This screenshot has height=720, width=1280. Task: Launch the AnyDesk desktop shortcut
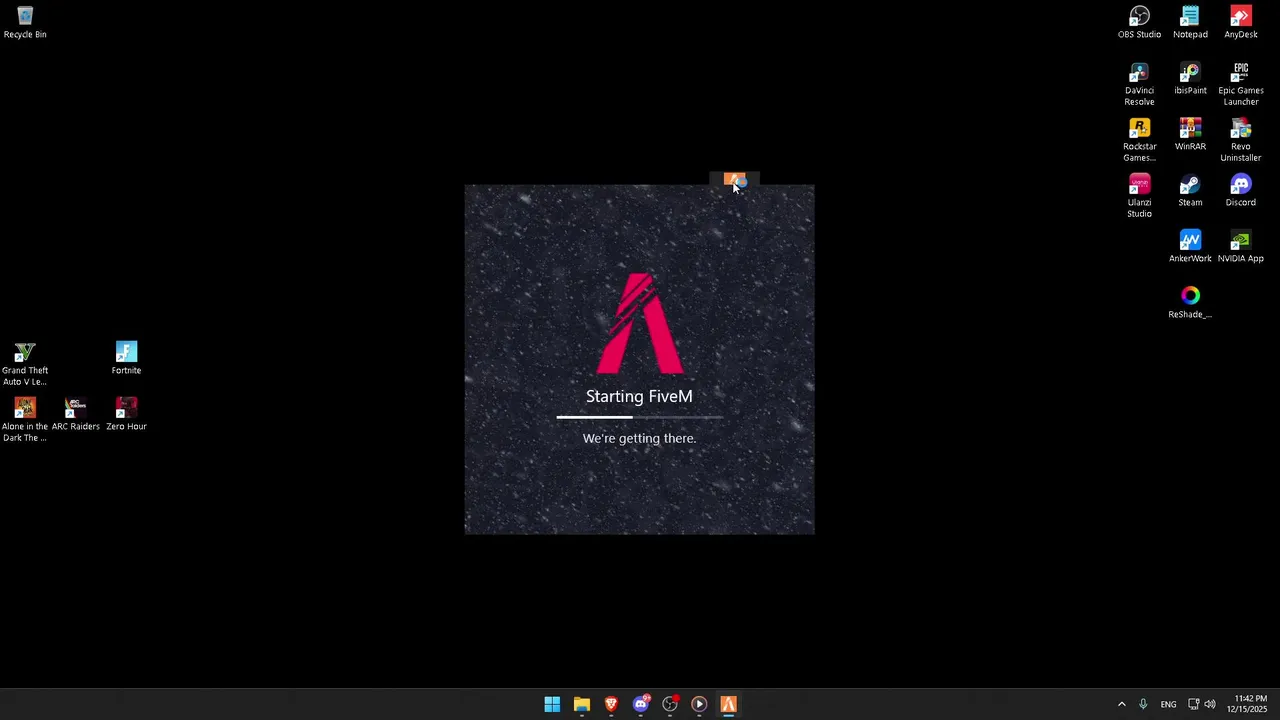click(x=1240, y=22)
